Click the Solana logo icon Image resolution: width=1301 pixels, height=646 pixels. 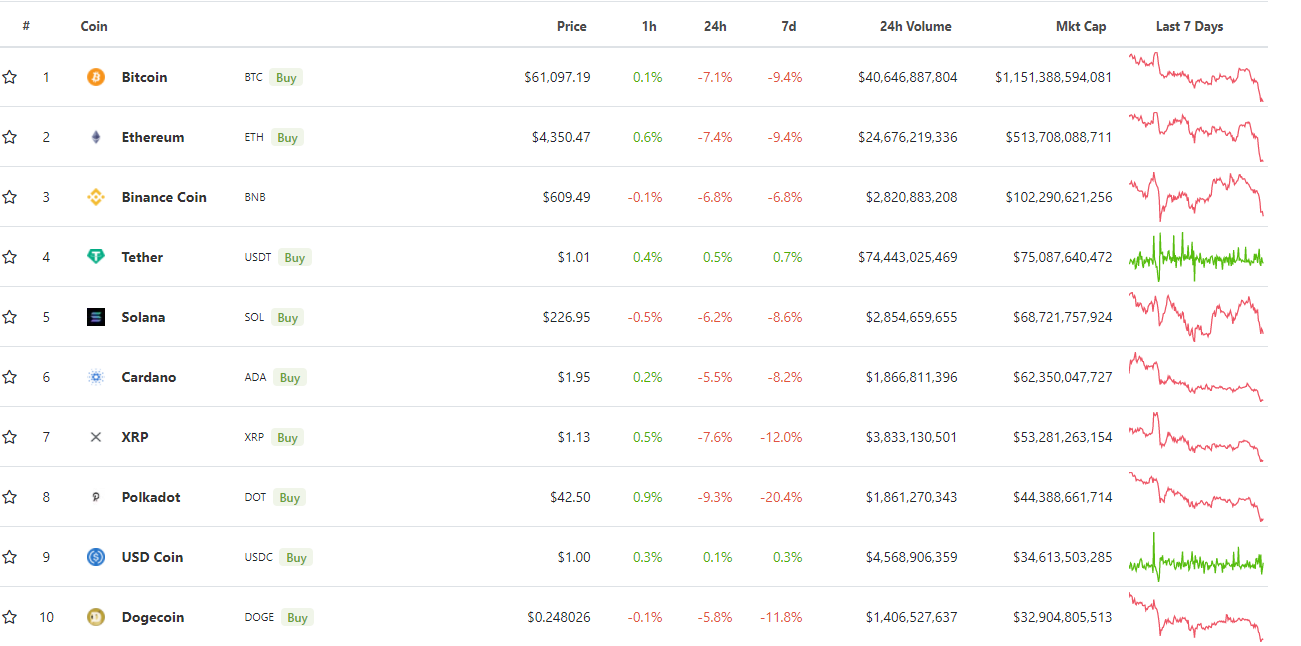pos(96,317)
